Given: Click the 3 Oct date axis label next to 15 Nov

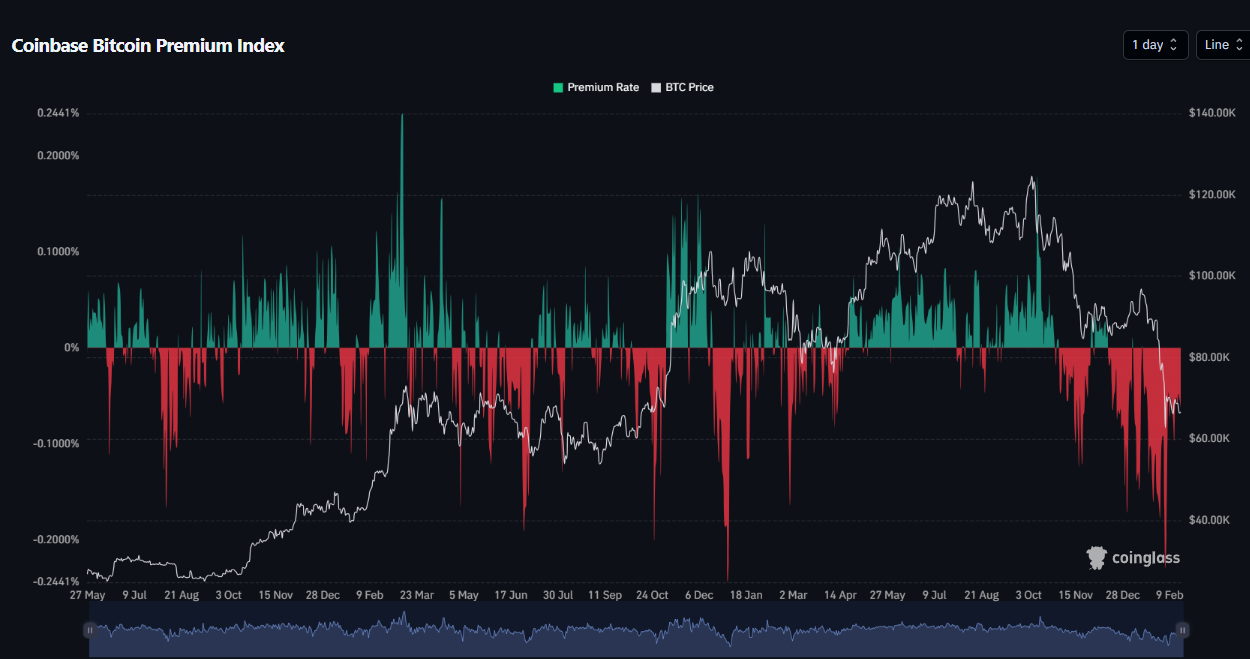Looking at the screenshot, I should (228, 595).
